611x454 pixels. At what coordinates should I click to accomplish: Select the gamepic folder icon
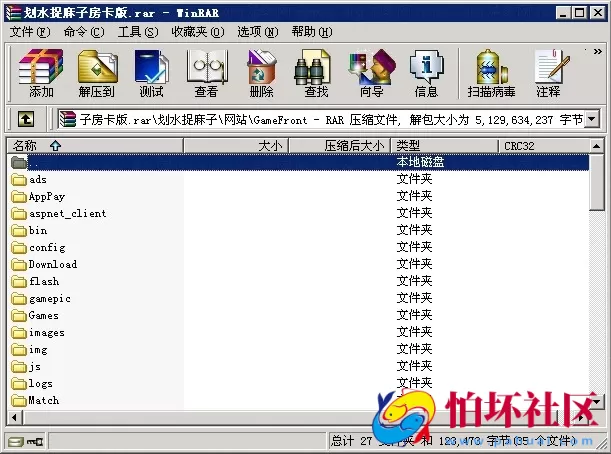(19, 299)
